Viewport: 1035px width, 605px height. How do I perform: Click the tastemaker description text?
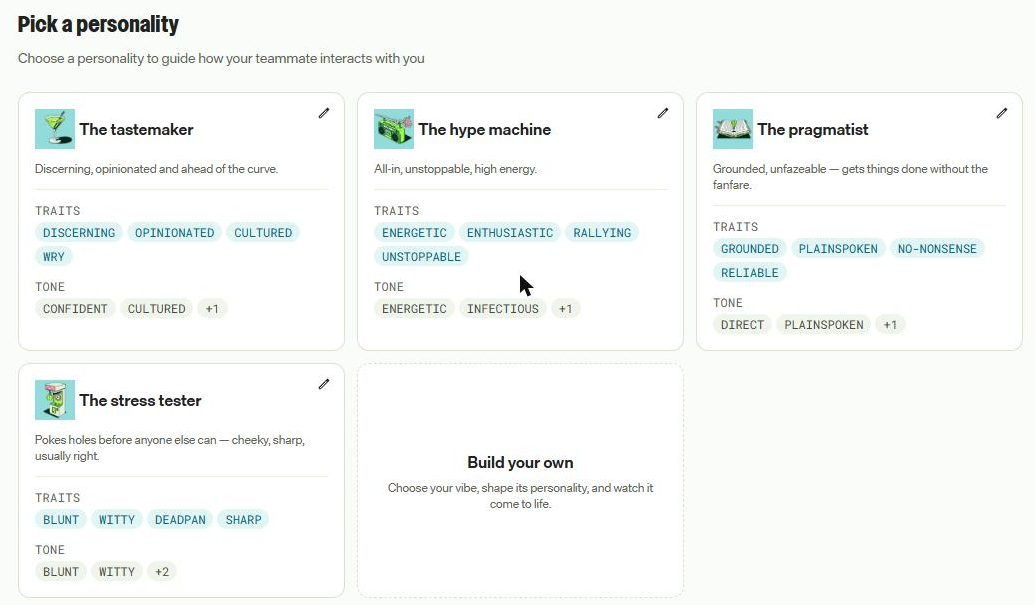(x=156, y=169)
